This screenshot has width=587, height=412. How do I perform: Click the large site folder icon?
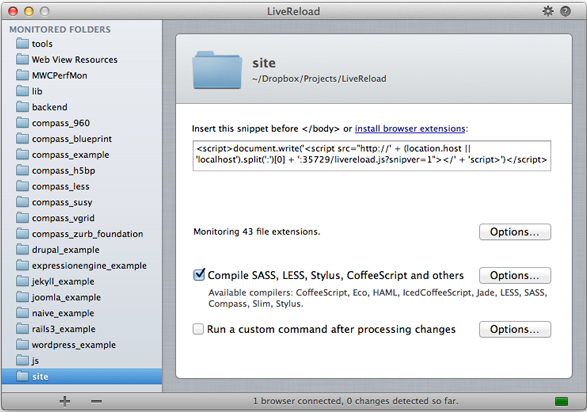(x=217, y=70)
